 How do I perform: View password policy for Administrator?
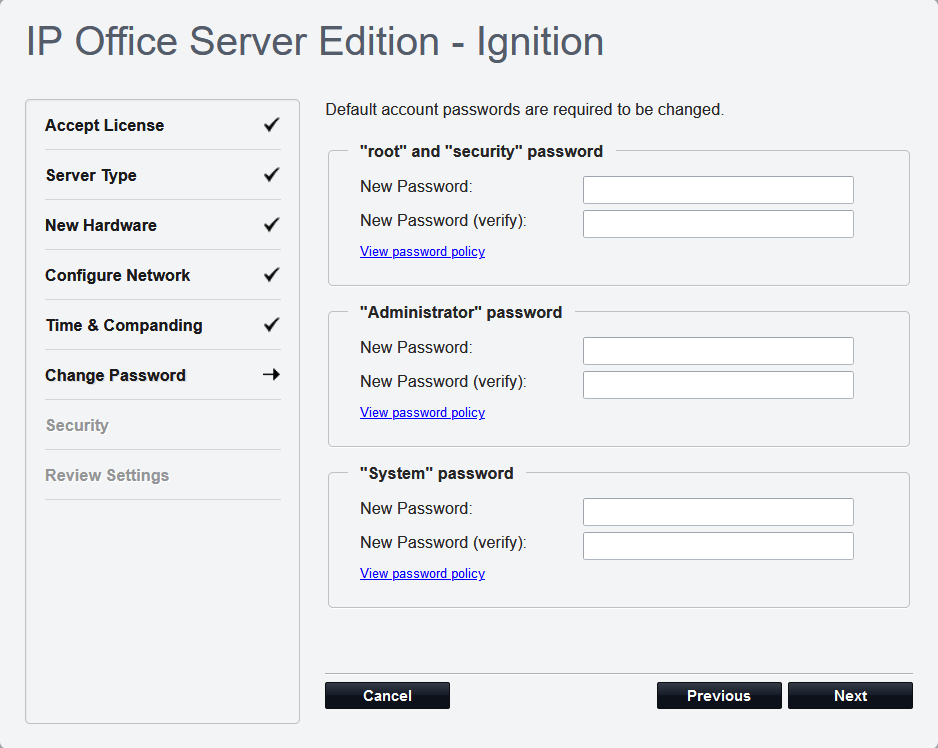pos(422,412)
